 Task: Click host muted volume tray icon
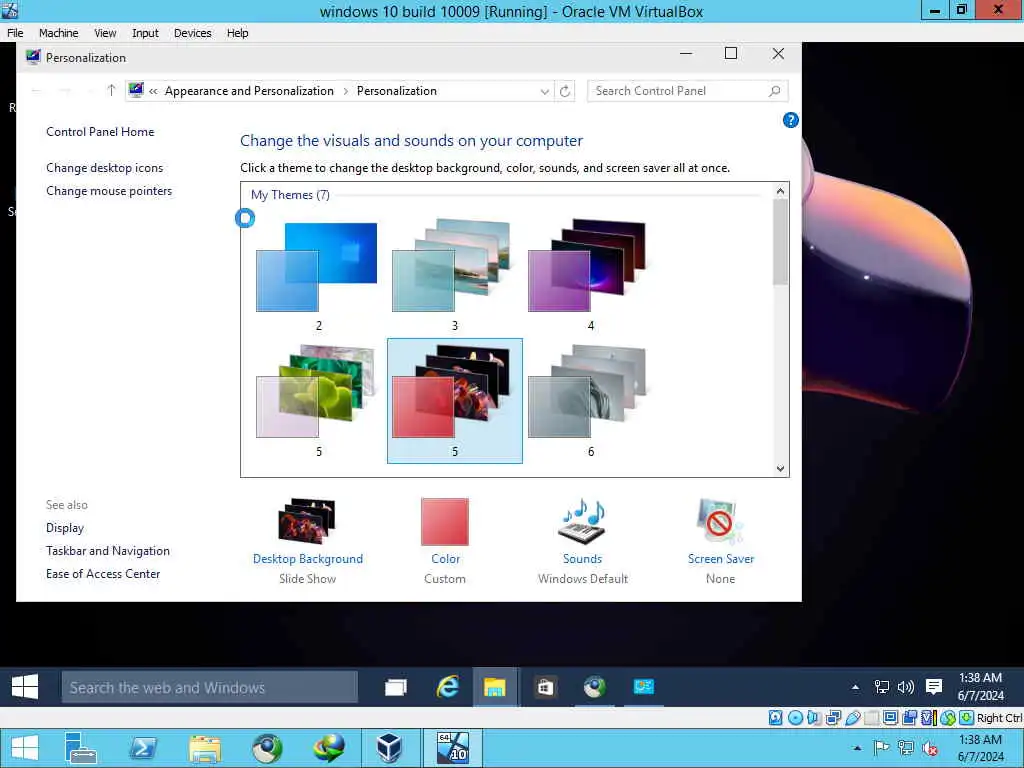point(930,748)
